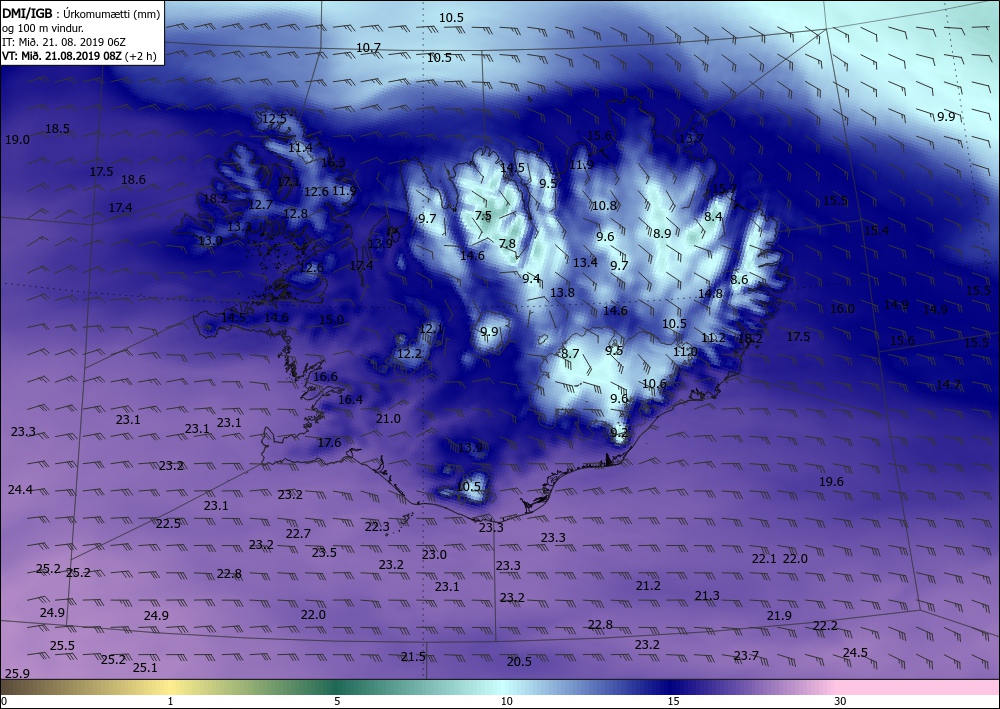This screenshot has height=709, width=1000.
Task: Click the value 16.0 on the map
Action: click(842, 309)
